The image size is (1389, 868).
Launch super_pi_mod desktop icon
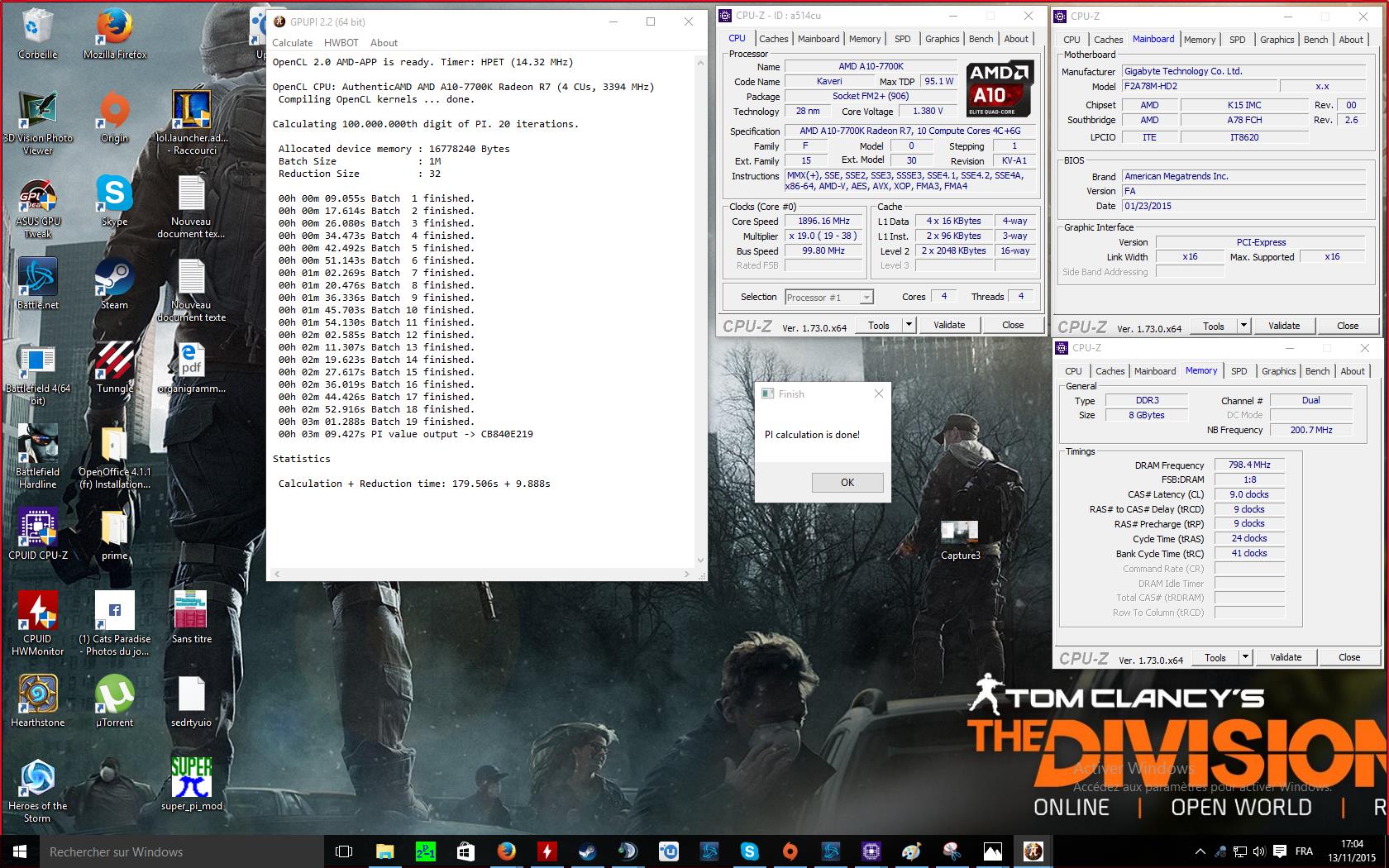191,785
